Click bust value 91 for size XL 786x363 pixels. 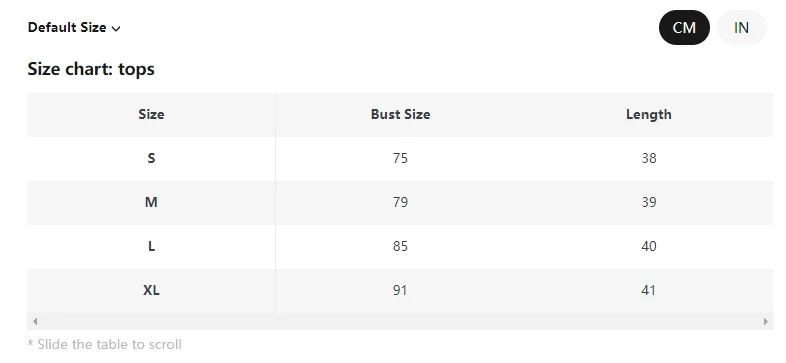[400, 290]
